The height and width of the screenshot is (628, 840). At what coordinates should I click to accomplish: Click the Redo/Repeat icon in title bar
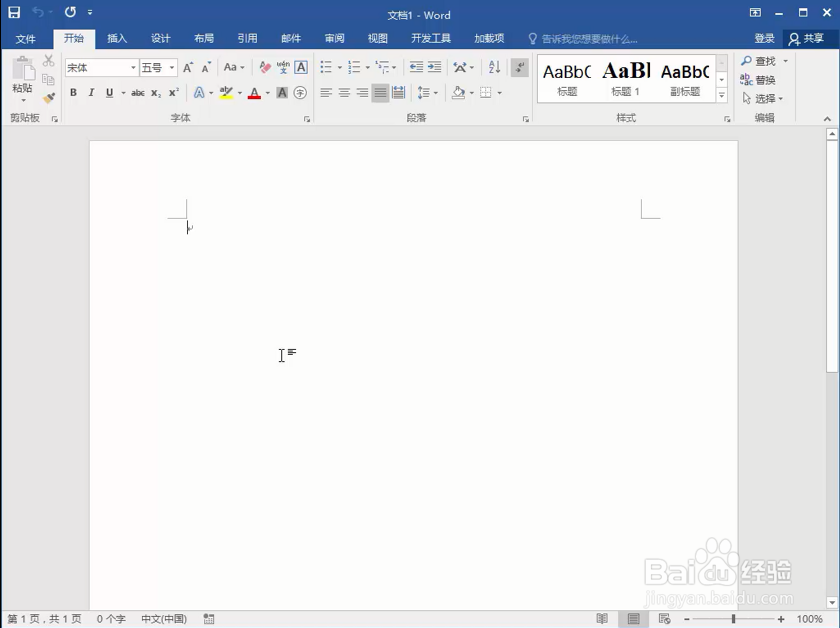[x=70, y=12]
